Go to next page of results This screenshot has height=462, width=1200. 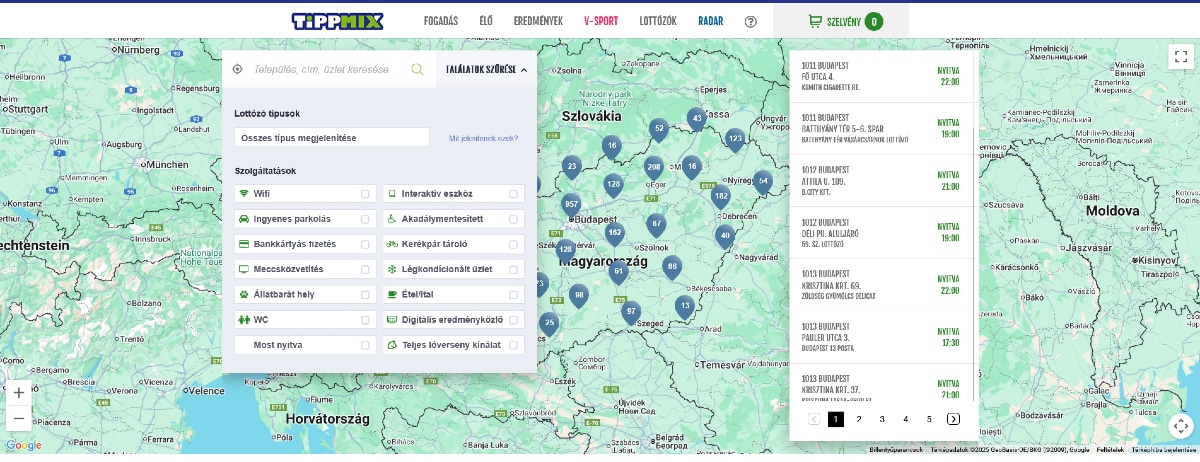(953, 419)
